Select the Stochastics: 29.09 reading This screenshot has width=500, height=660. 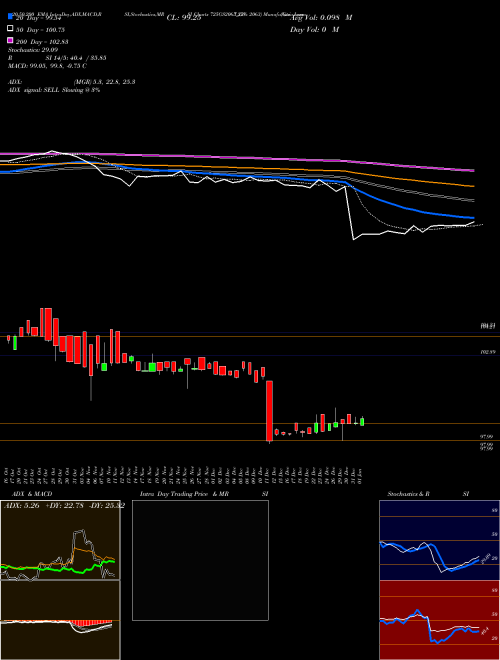point(33,50)
